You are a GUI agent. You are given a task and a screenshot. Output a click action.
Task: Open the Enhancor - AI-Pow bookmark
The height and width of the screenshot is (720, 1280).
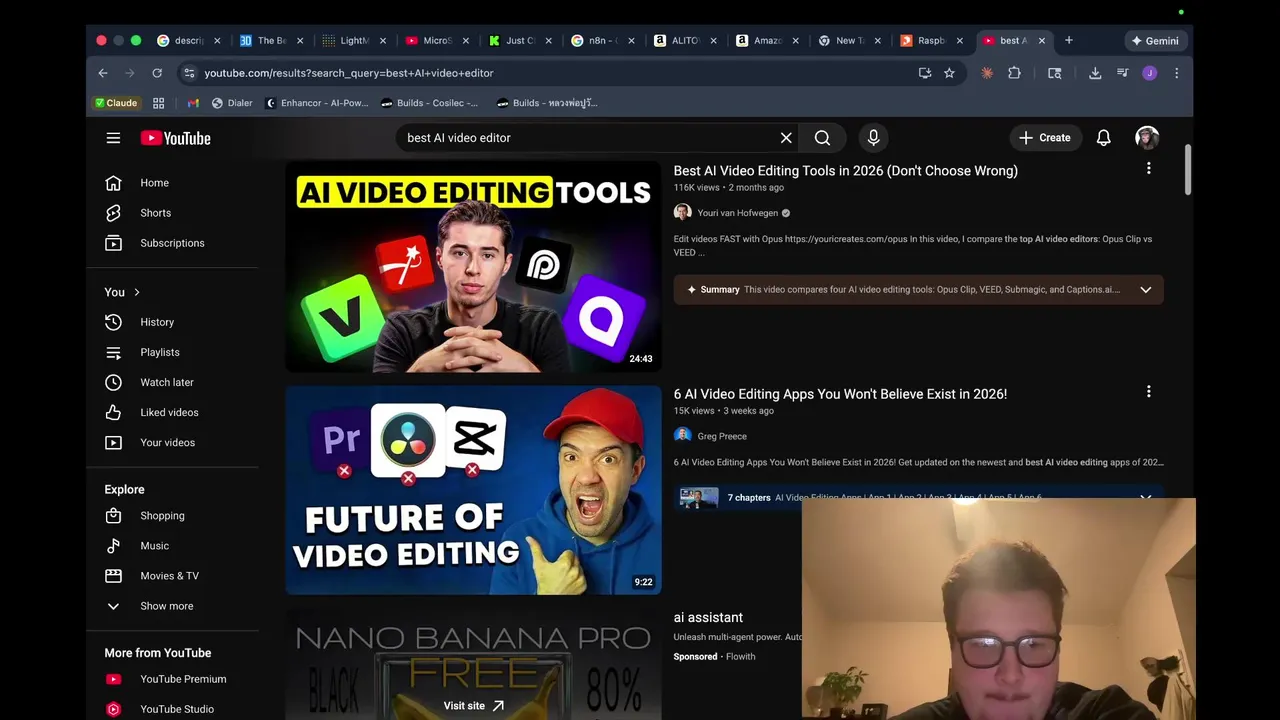[317, 103]
